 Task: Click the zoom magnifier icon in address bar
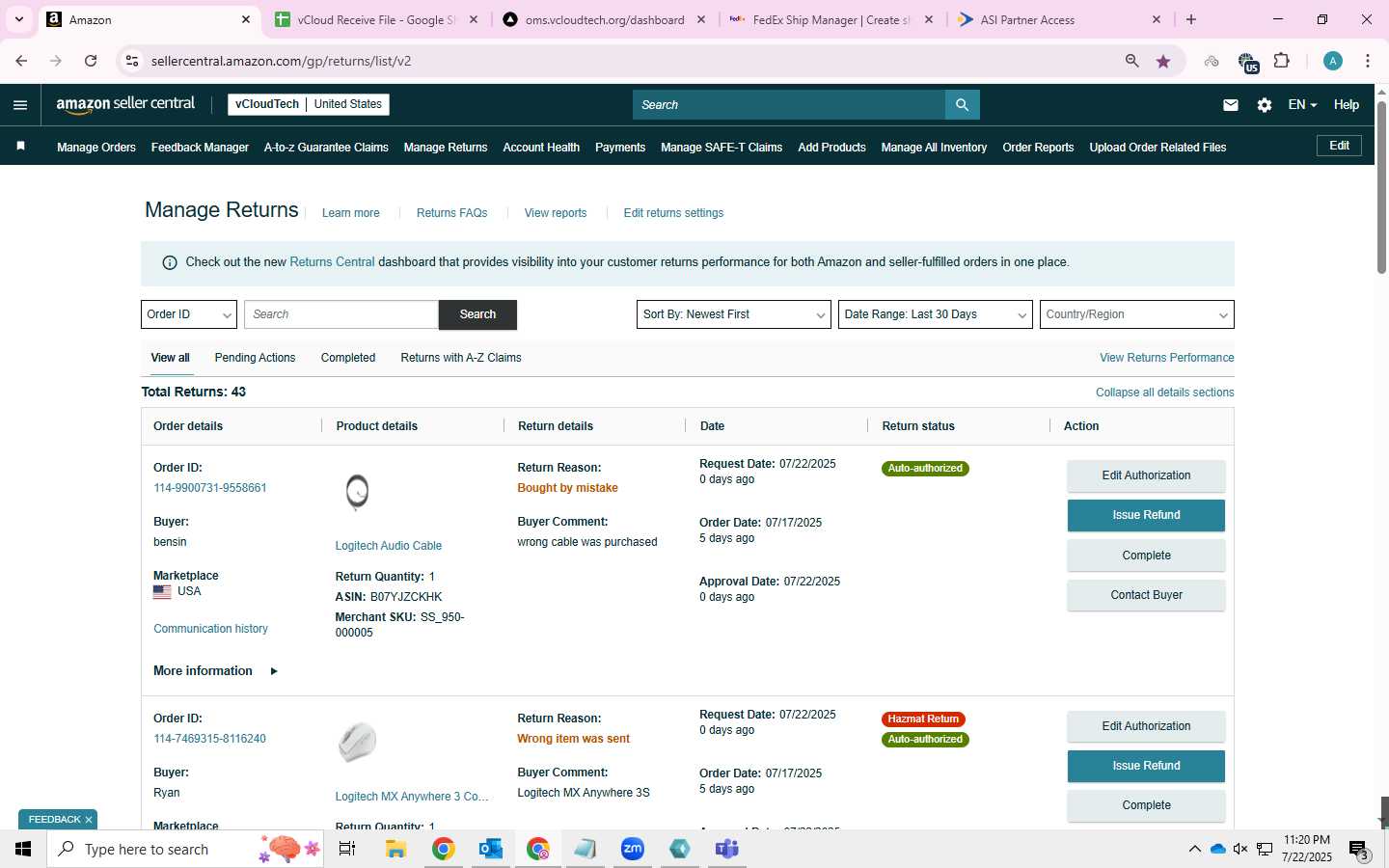click(x=1131, y=61)
